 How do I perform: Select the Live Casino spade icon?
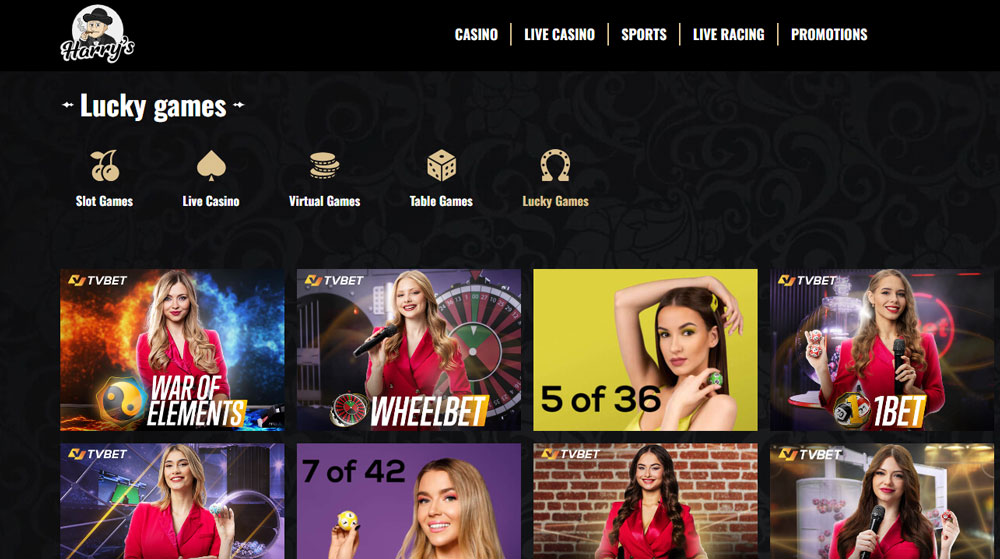(x=211, y=166)
